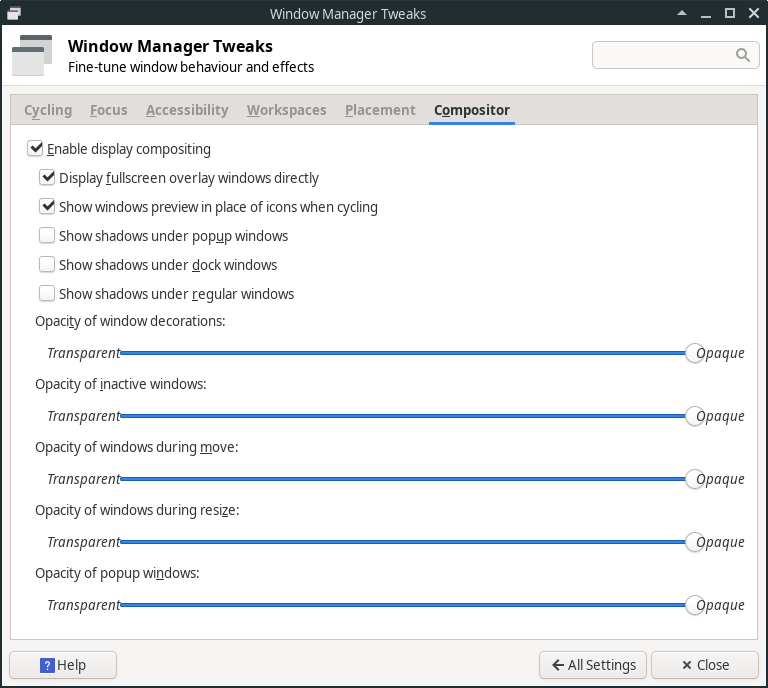Disable the Enable display compositing checkbox
The width and height of the screenshot is (768, 688).
36,149
